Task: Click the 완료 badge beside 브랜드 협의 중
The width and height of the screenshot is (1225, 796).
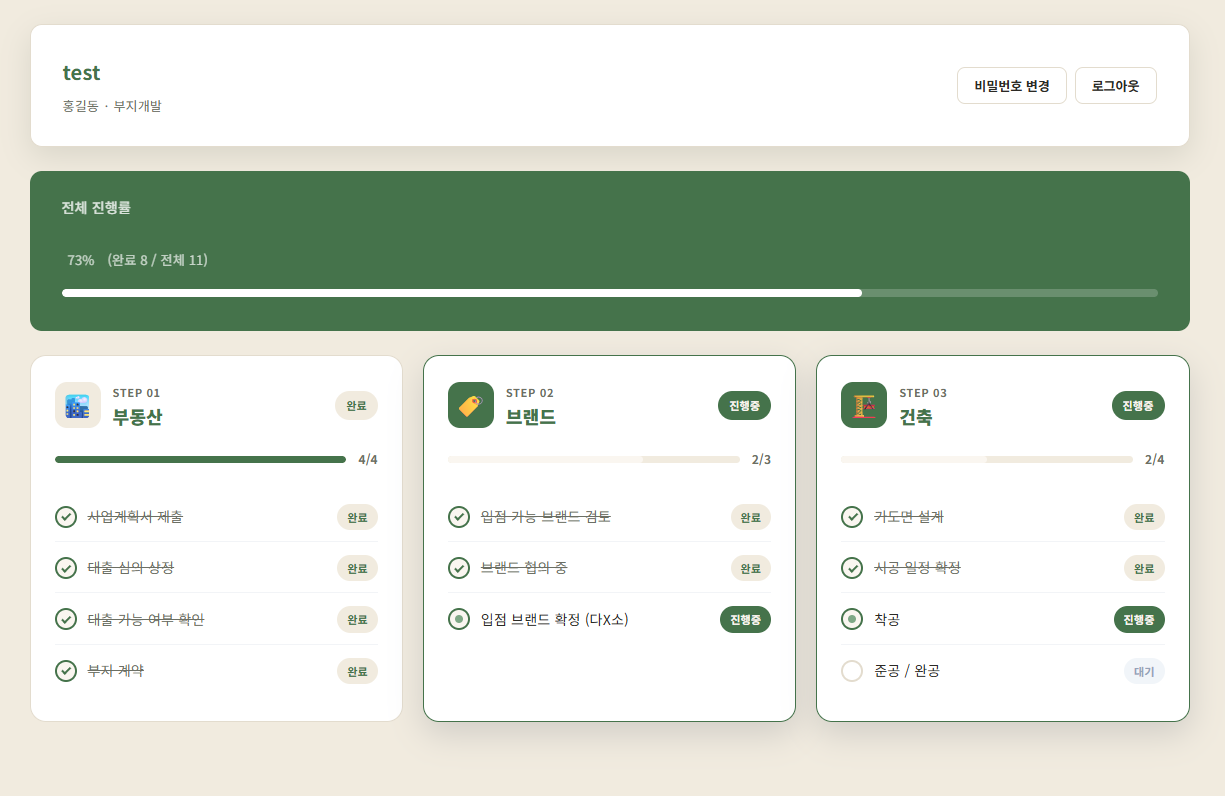Action: [751, 569]
